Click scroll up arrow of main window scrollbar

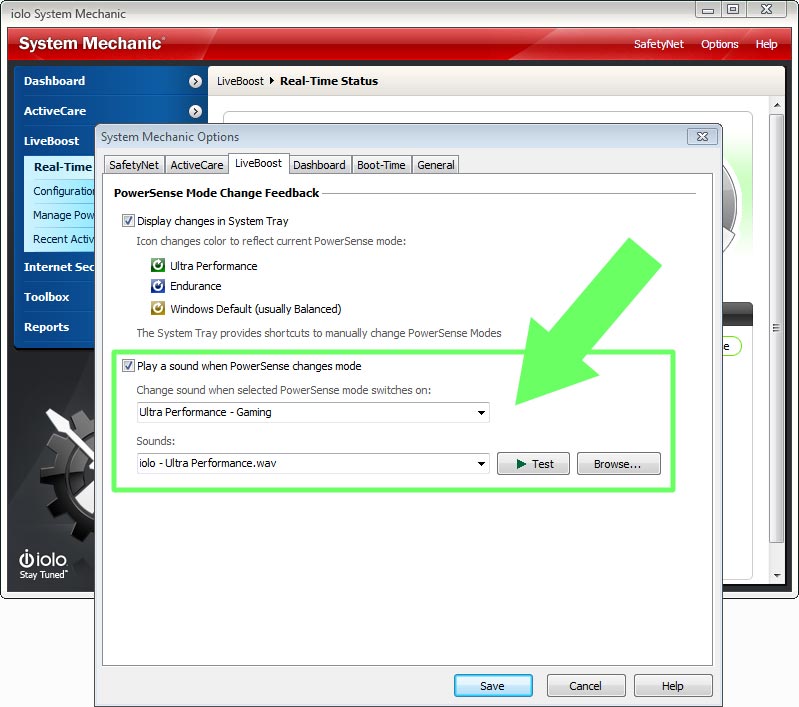[x=777, y=105]
